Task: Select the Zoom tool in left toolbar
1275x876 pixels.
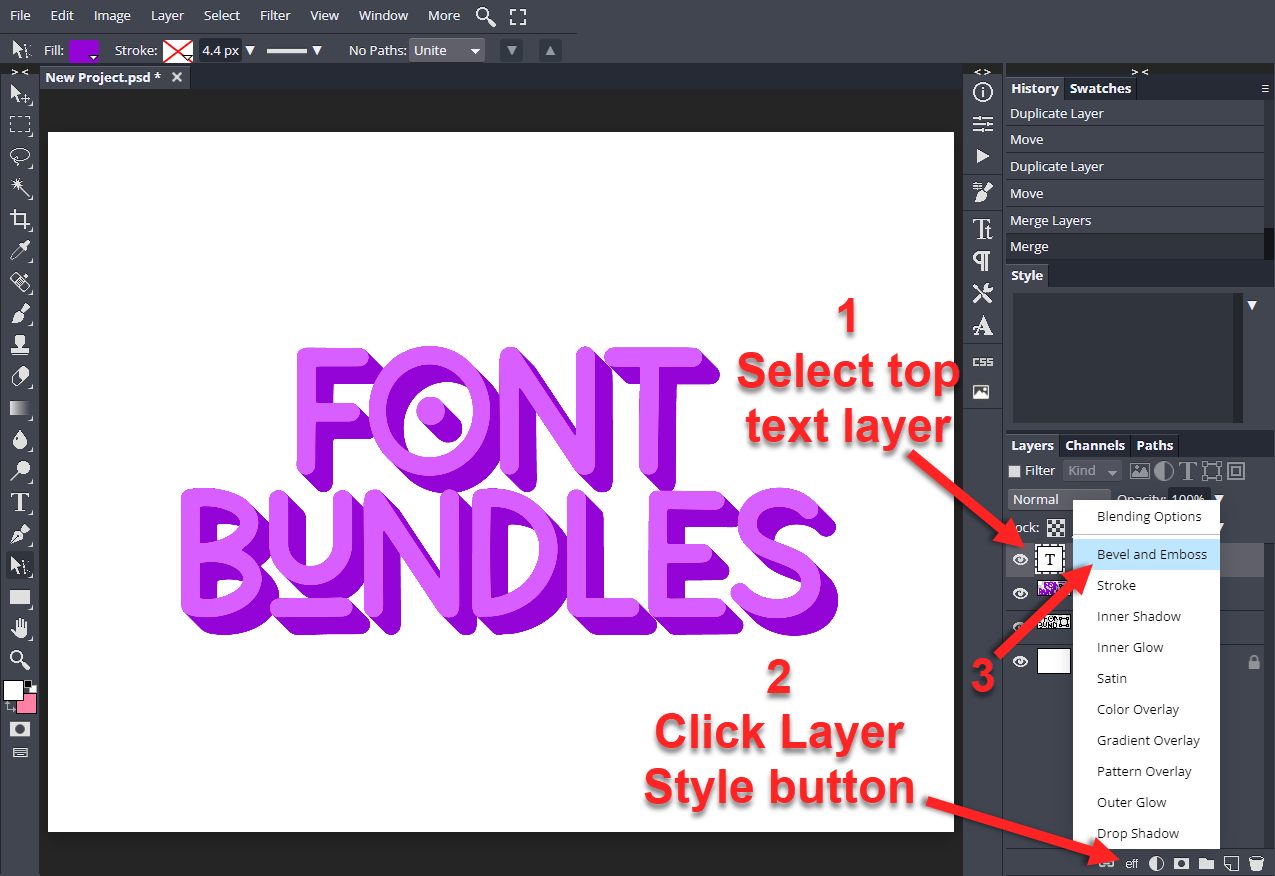Action: point(20,660)
